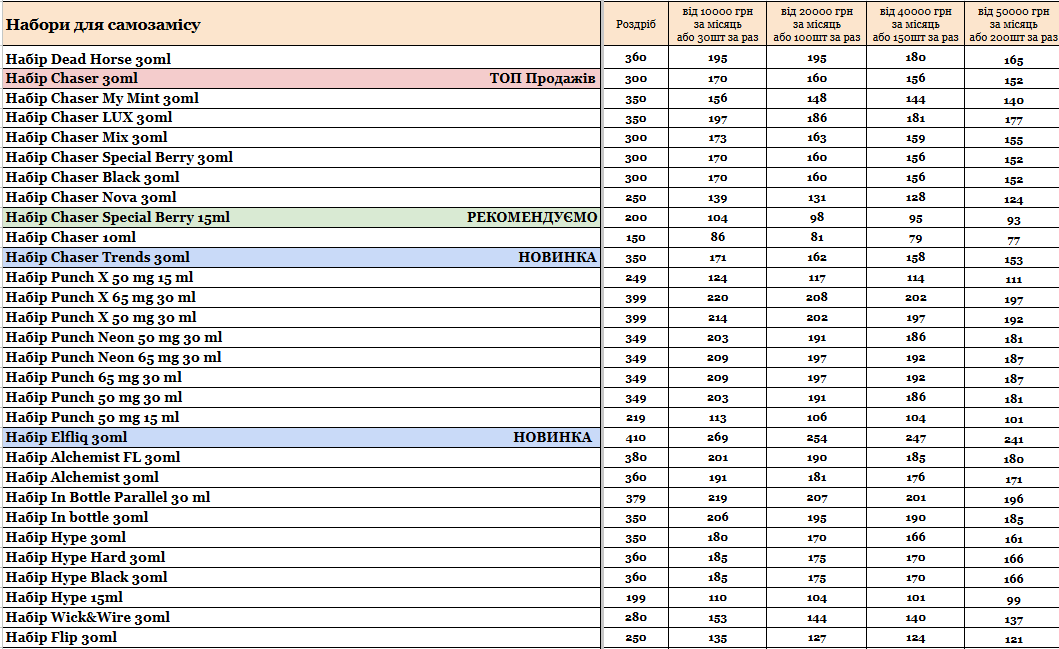The width and height of the screenshot is (1059, 649).
Task: Select the 'Роздріб' column header
Action: (636, 24)
